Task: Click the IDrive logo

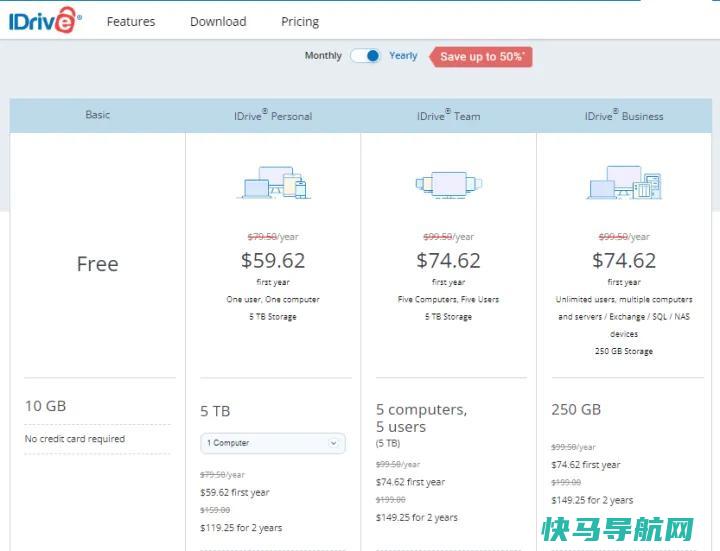Action: 45,20
